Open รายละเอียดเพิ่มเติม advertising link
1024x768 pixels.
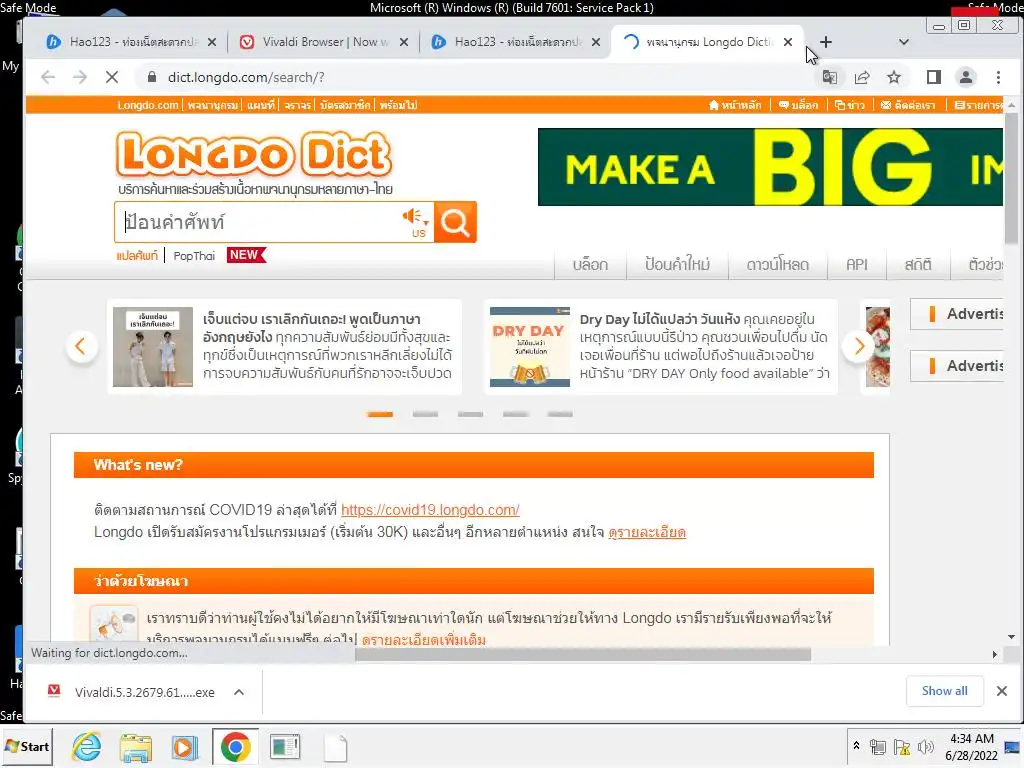pos(424,639)
